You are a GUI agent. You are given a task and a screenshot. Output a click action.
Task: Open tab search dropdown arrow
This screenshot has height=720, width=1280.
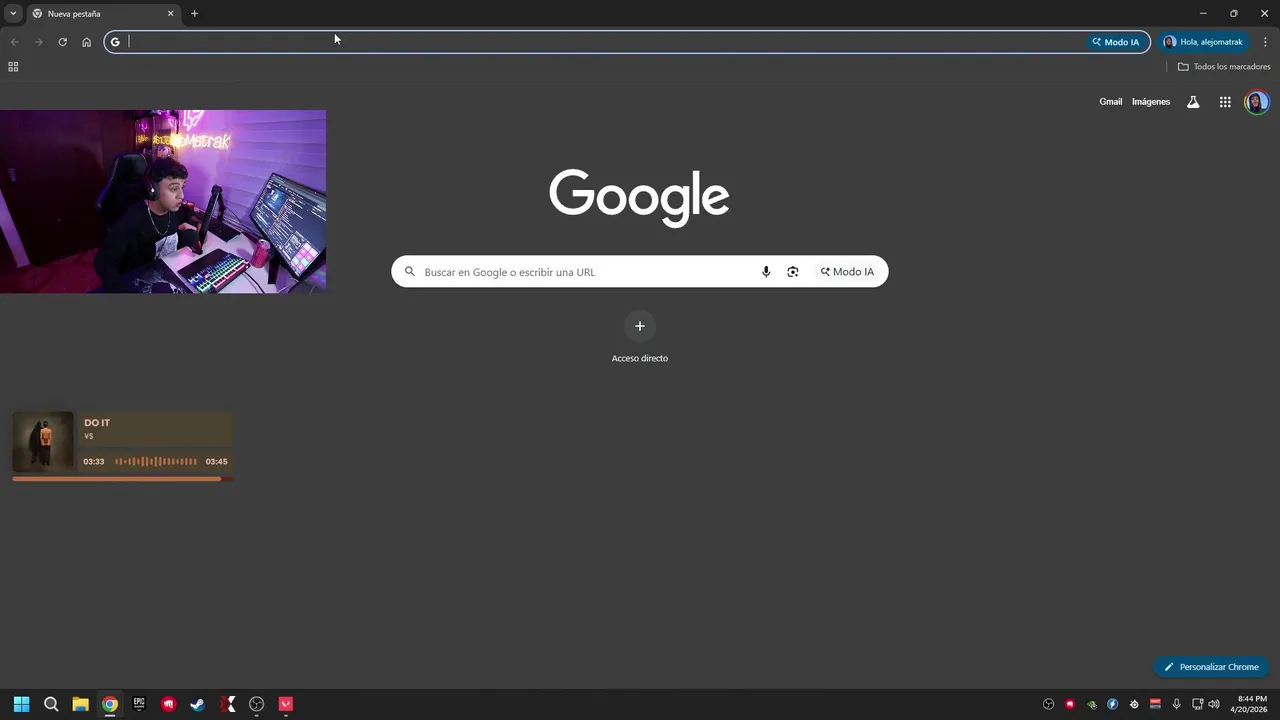point(13,14)
